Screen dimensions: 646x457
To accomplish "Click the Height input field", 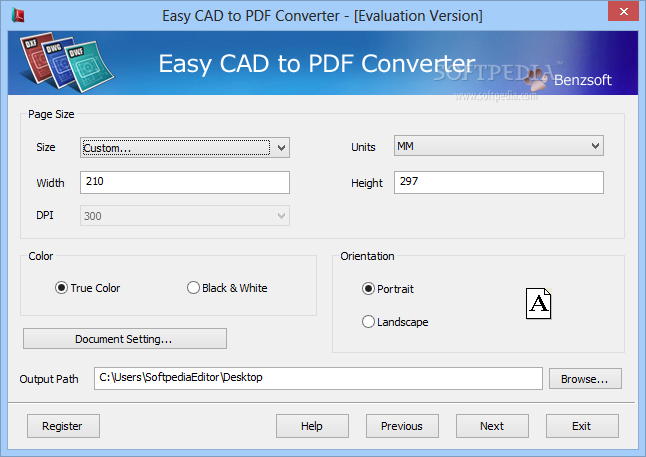I will [499, 182].
